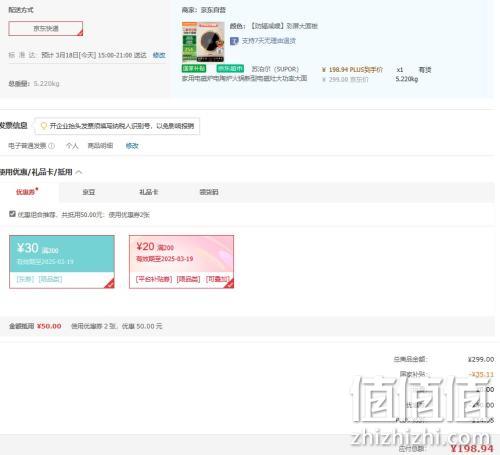
Task: Collapse the 使用优惠/礼品卡/抵用 section
Action: pyautogui.click(x=79, y=172)
